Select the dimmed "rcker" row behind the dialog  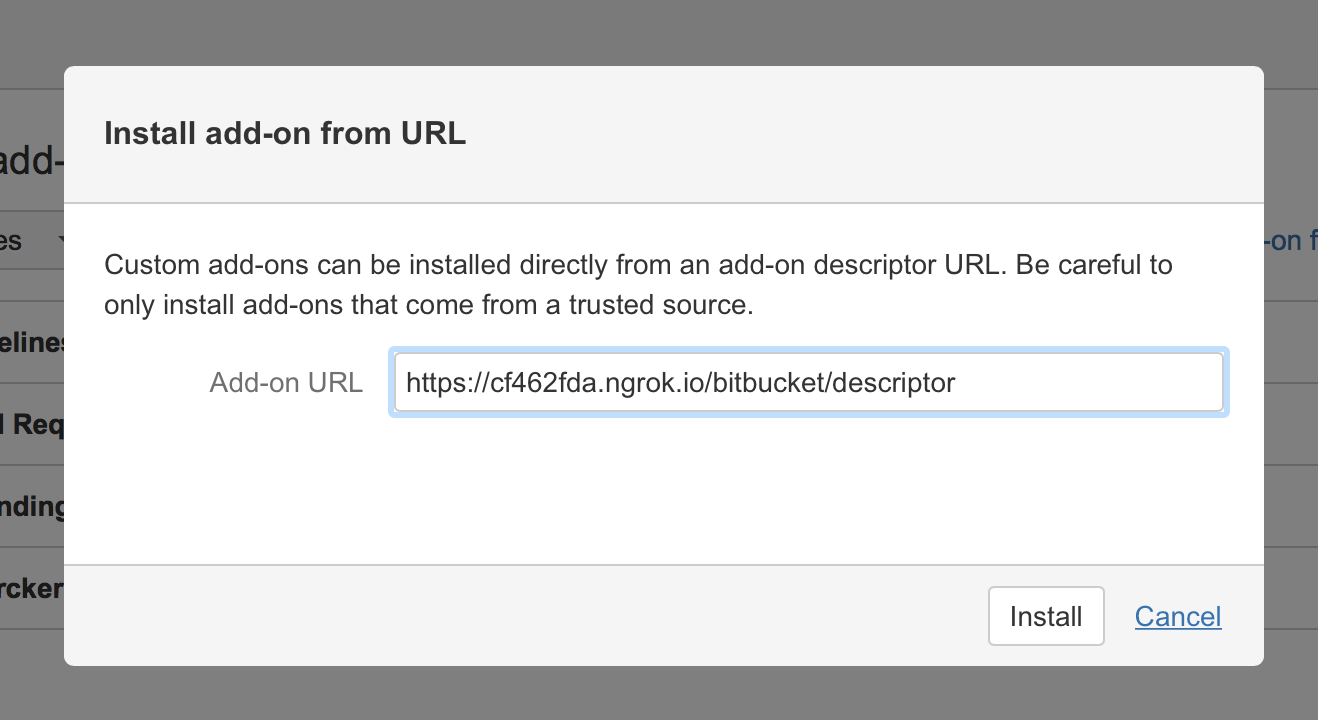tap(32, 589)
